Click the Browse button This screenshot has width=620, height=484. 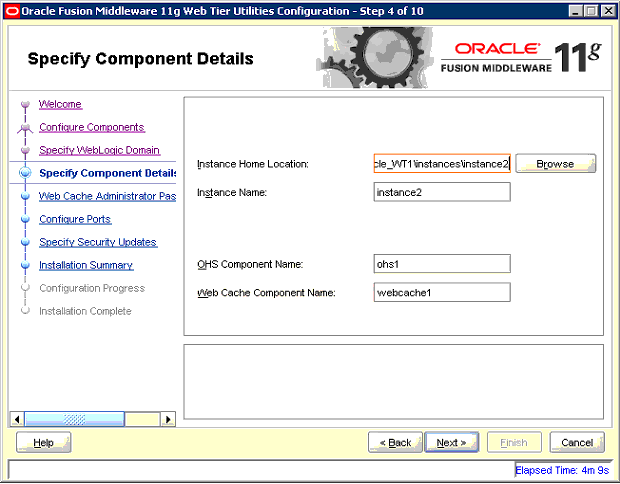556,164
